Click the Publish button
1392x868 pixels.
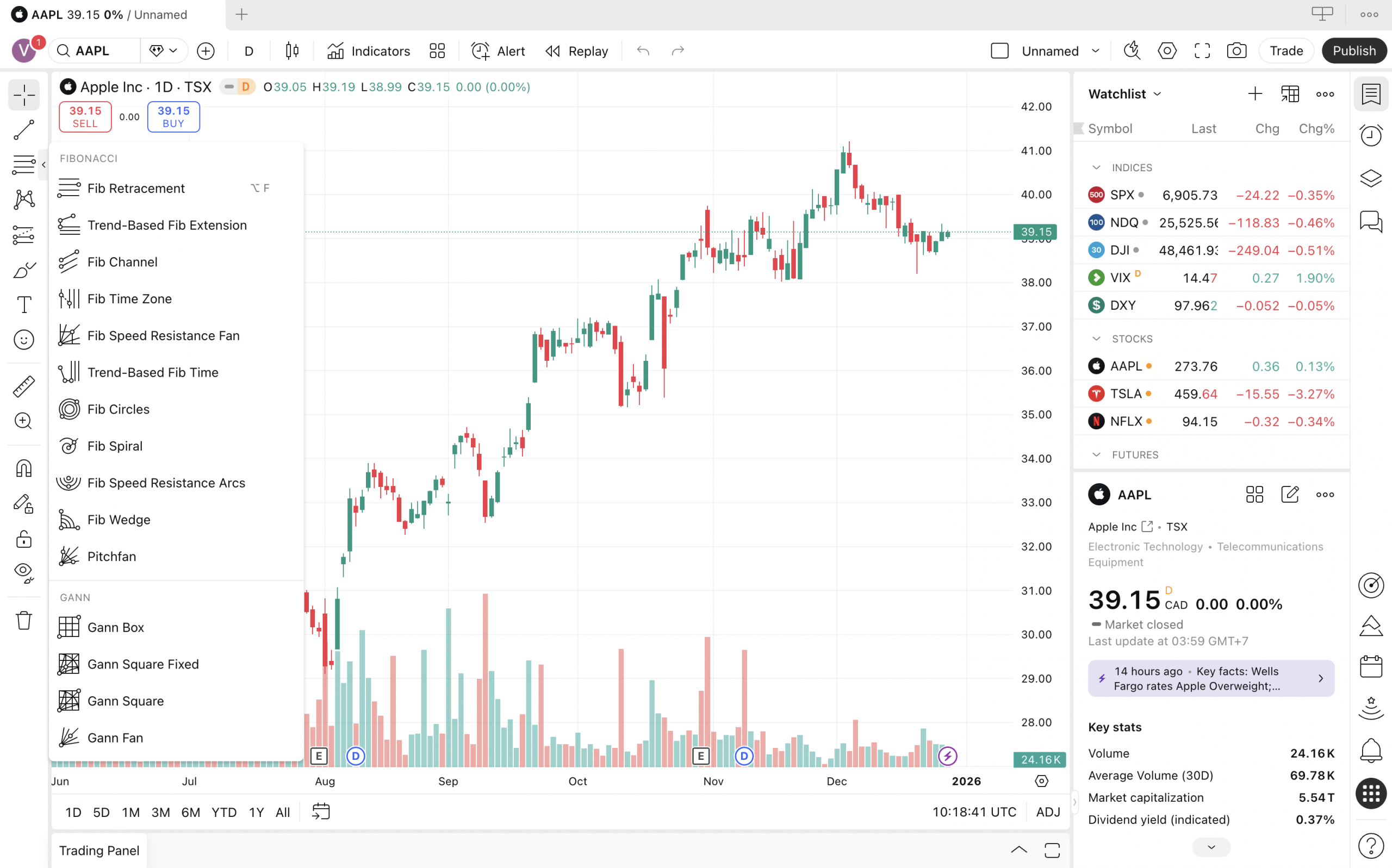(x=1354, y=51)
